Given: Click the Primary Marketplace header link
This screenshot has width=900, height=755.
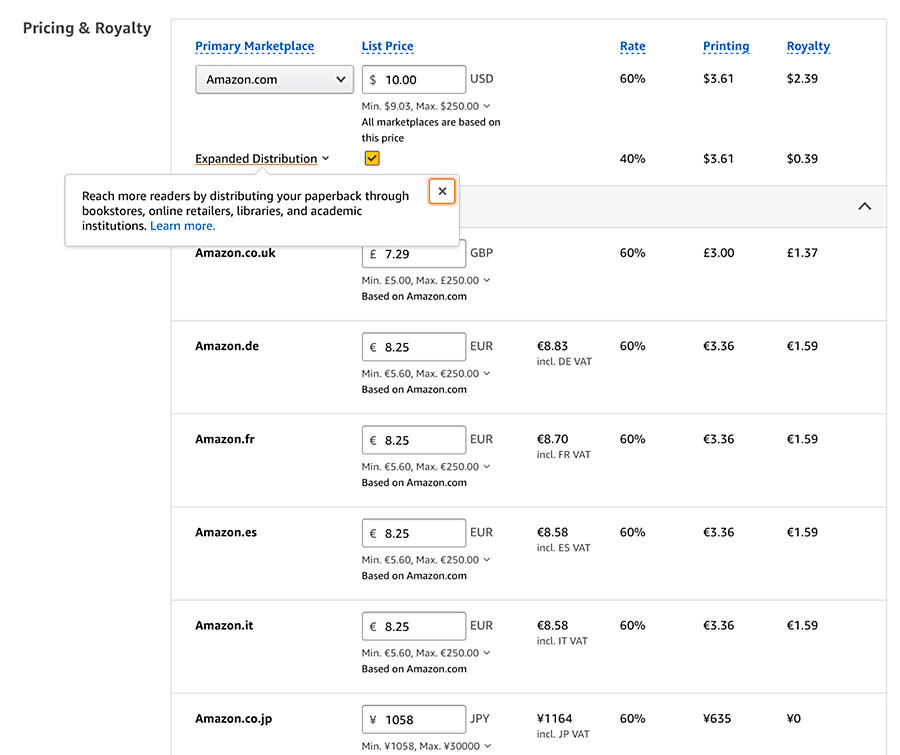Looking at the screenshot, I should coord(254,46).
